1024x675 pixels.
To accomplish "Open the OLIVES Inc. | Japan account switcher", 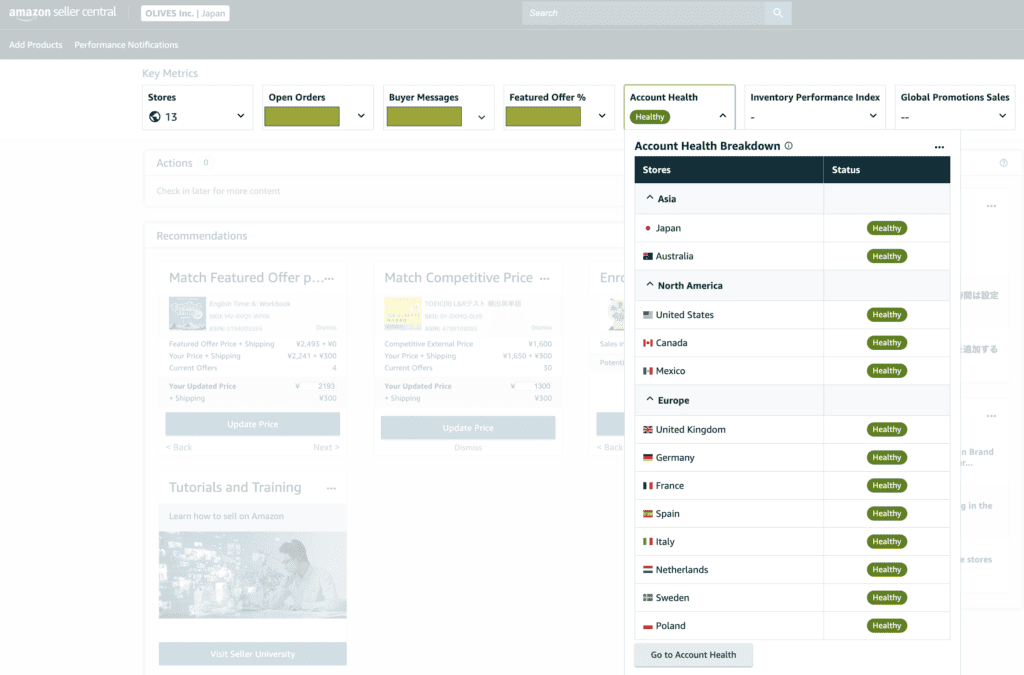I will point(185,13).
